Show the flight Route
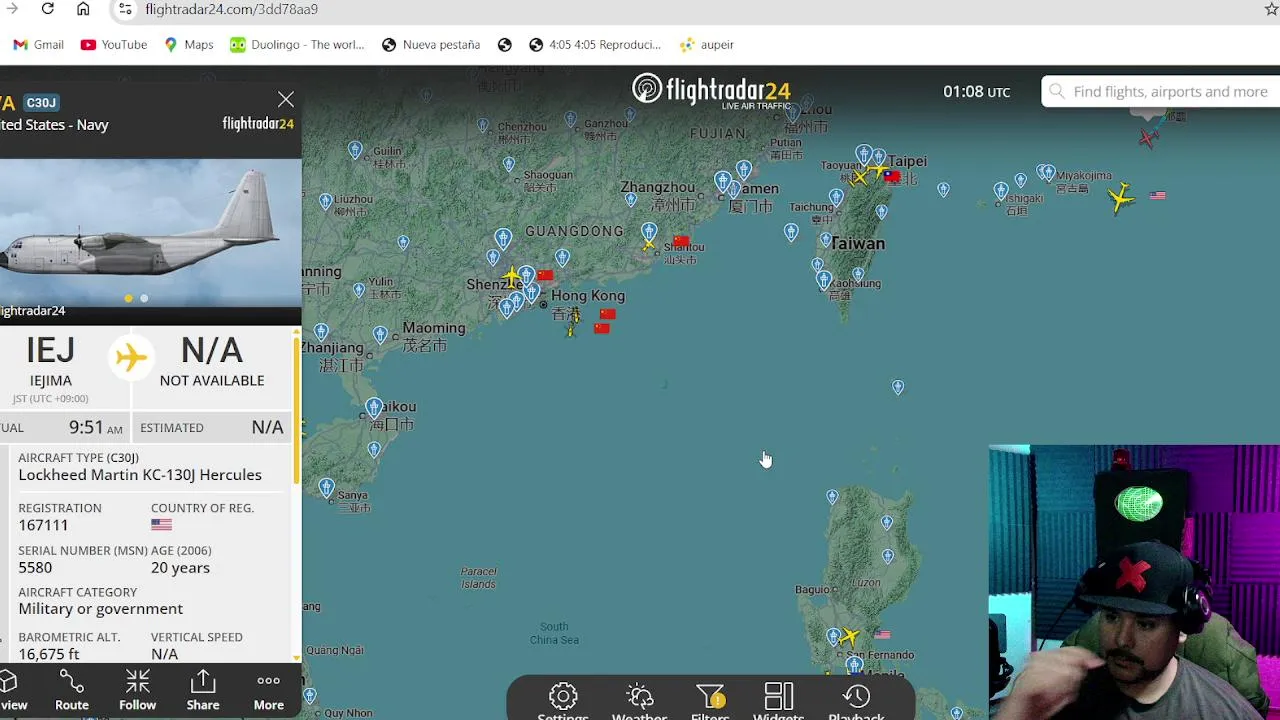This screenshot has height=720, width=1280. pyautogui.click(x=71, y=690)
